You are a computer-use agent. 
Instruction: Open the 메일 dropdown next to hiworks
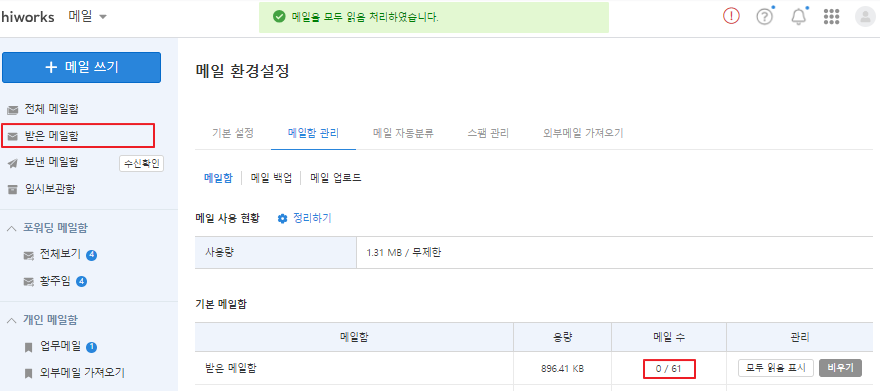point(88,17)
